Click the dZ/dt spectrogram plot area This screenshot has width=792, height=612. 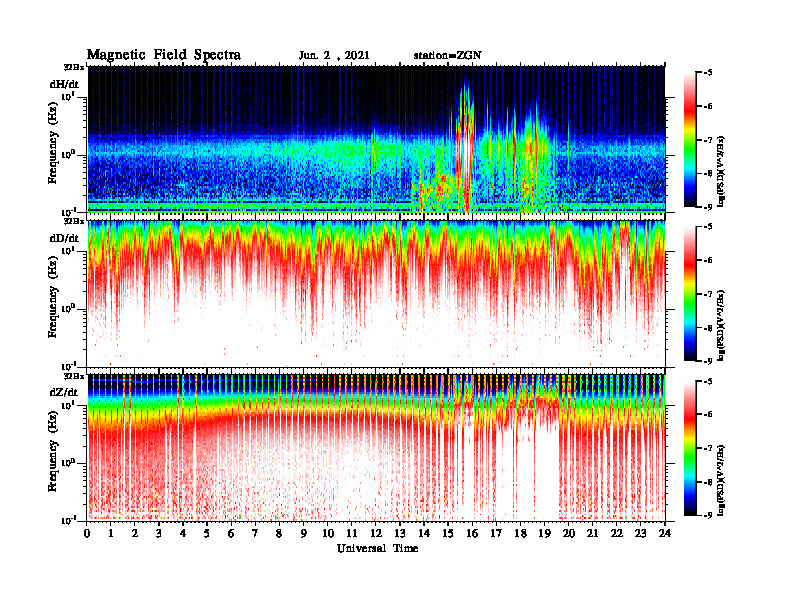[376, 447]
